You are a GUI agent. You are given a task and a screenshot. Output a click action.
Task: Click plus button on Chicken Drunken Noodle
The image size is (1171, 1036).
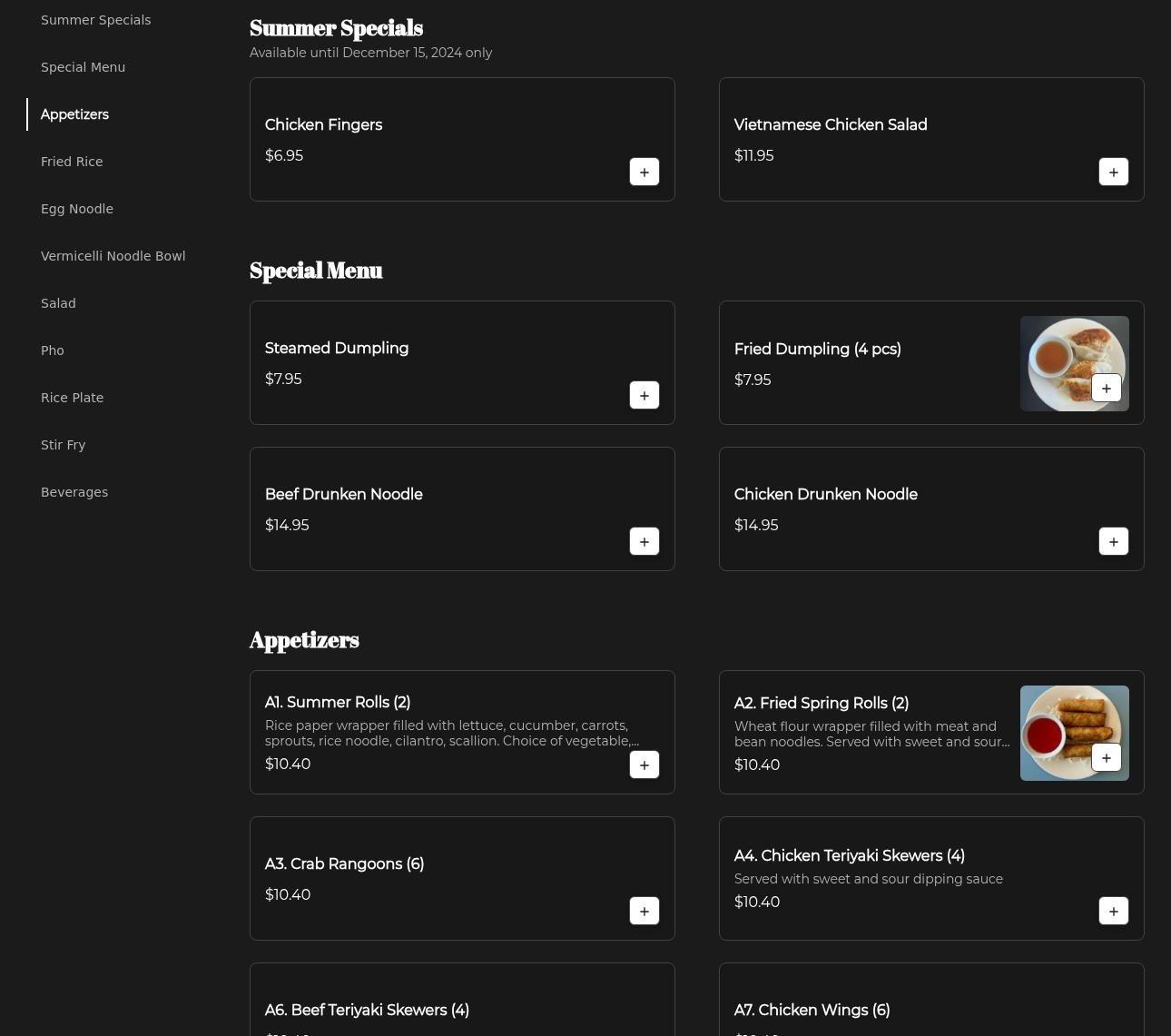coord(1113,541)
